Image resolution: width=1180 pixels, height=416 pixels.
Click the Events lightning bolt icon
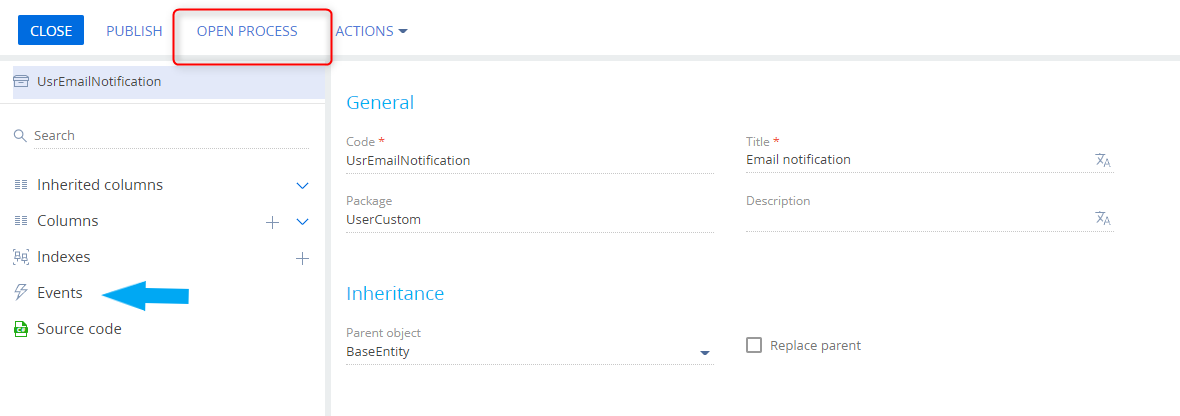(20, 293)
